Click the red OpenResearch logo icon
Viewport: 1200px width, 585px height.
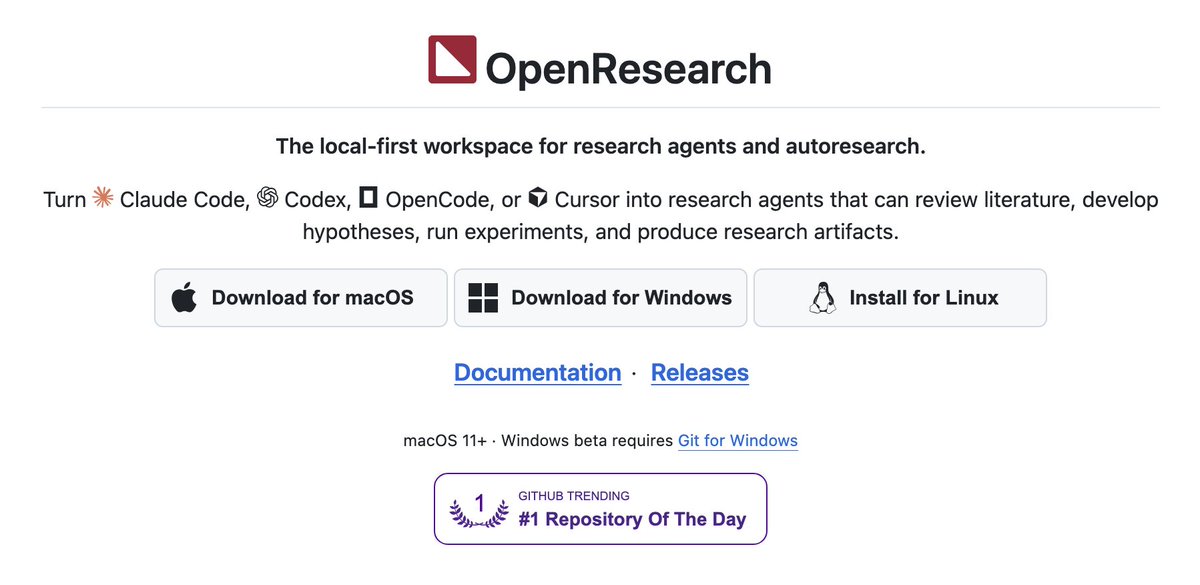[452, 59]
